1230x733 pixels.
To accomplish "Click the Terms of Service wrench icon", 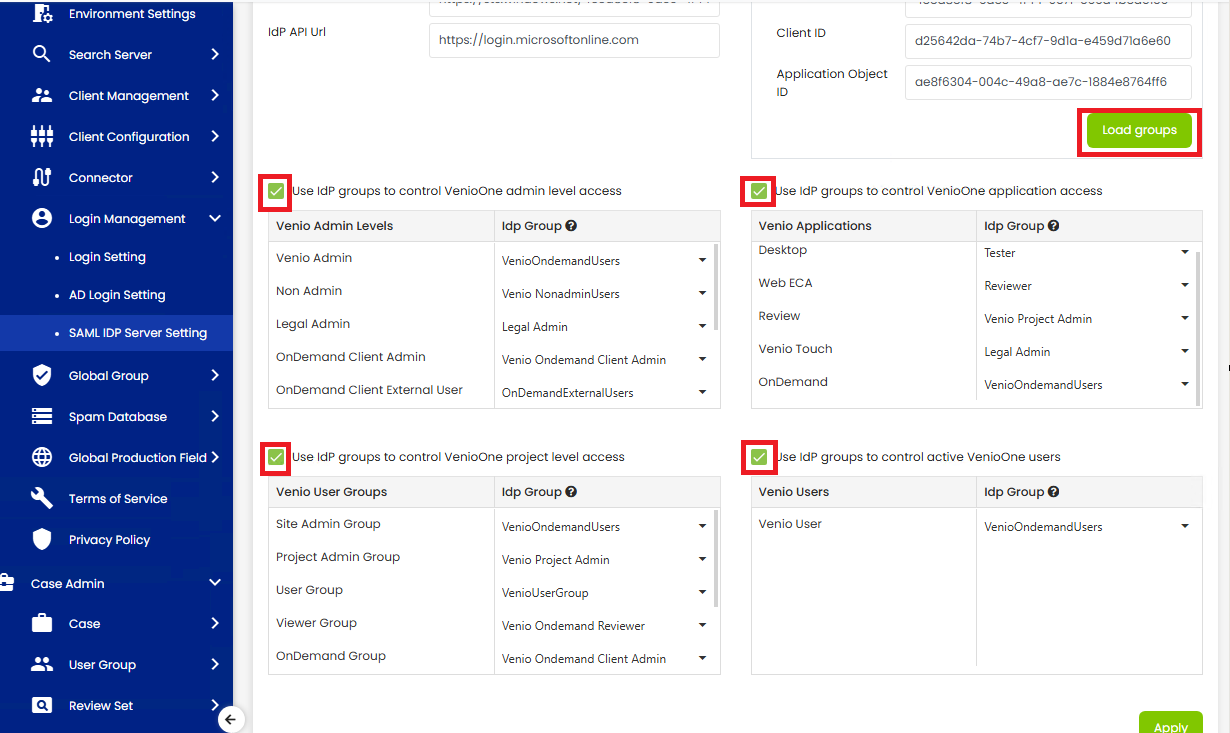I will pyautogui.click(x=42, y=498).
